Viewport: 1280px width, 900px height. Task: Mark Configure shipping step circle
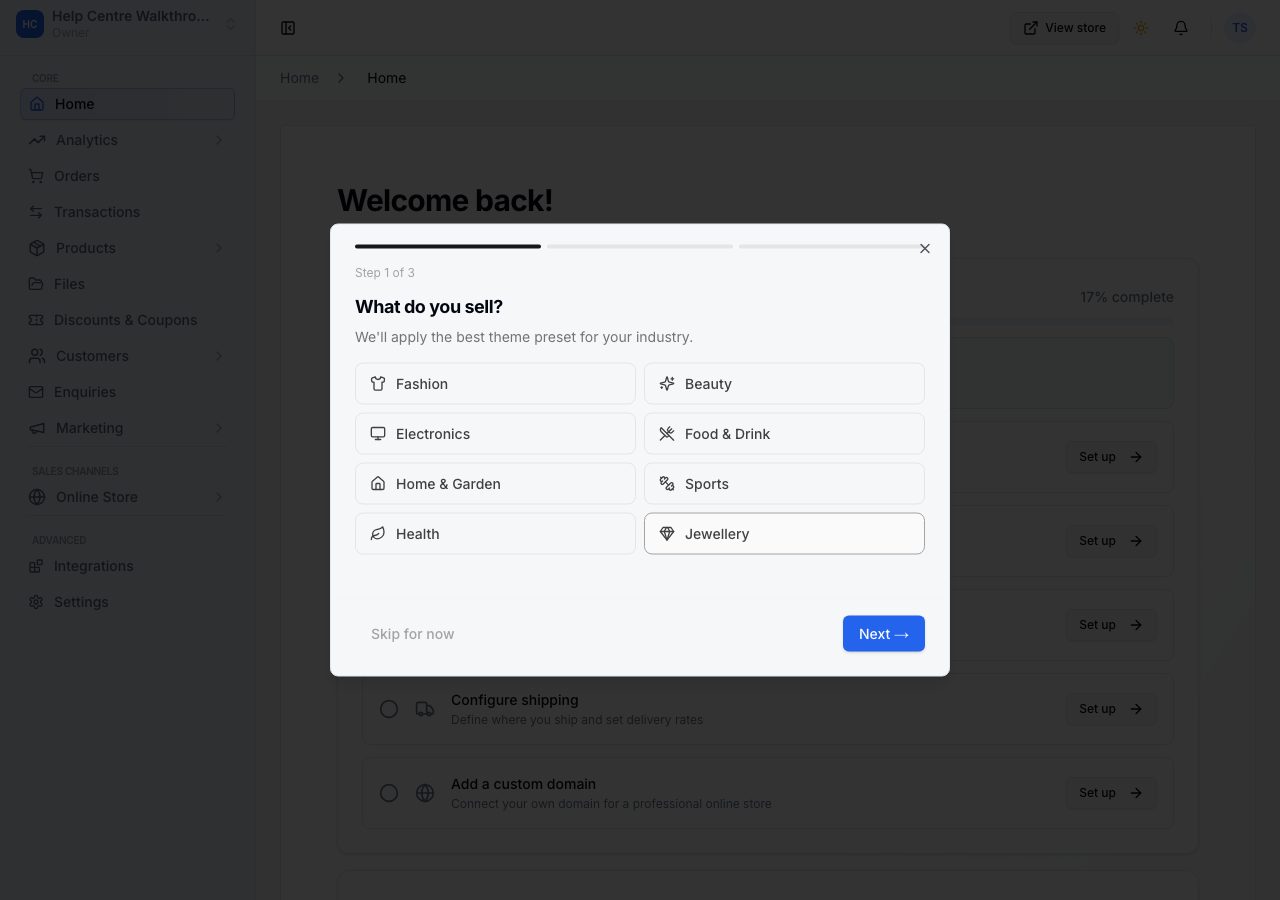389,709
